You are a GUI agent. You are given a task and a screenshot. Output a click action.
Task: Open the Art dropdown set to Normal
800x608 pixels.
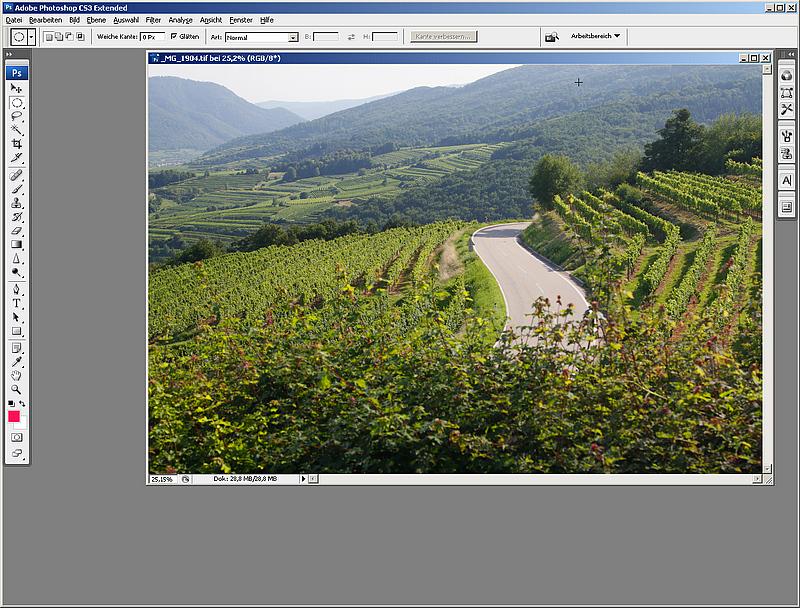tap(261, 37)
